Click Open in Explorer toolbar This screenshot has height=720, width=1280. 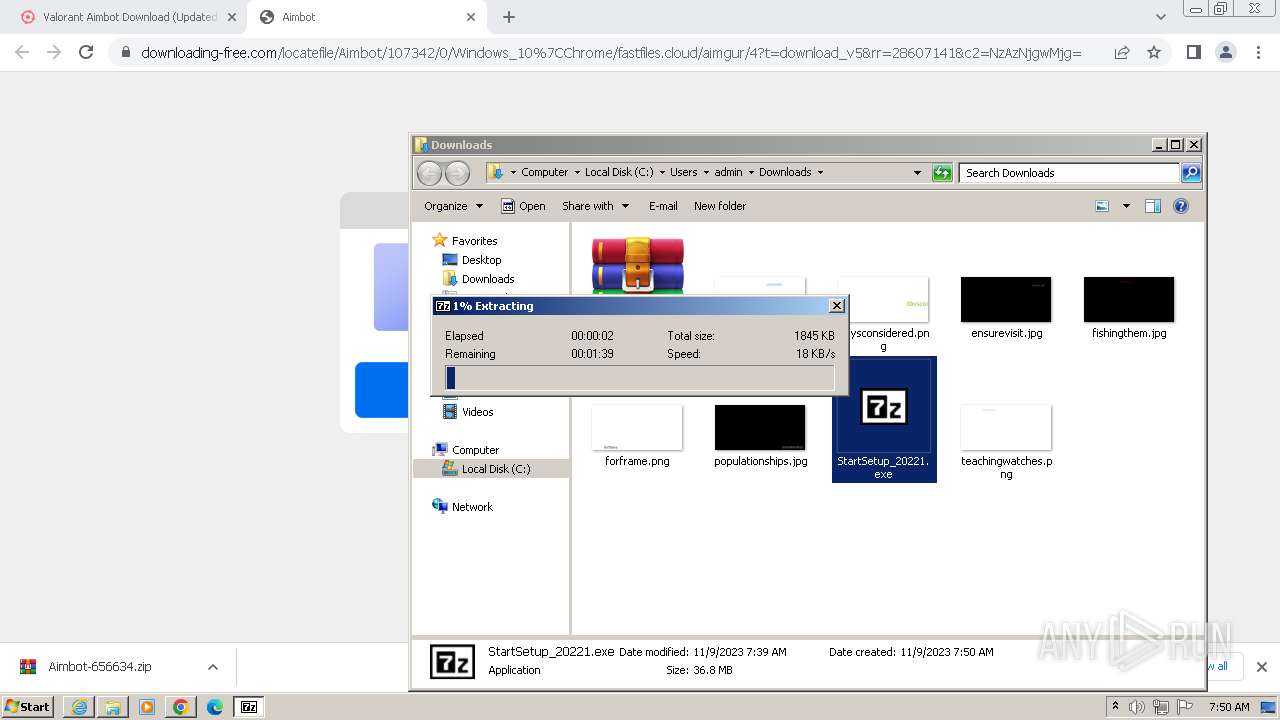[x=523, y=206]
